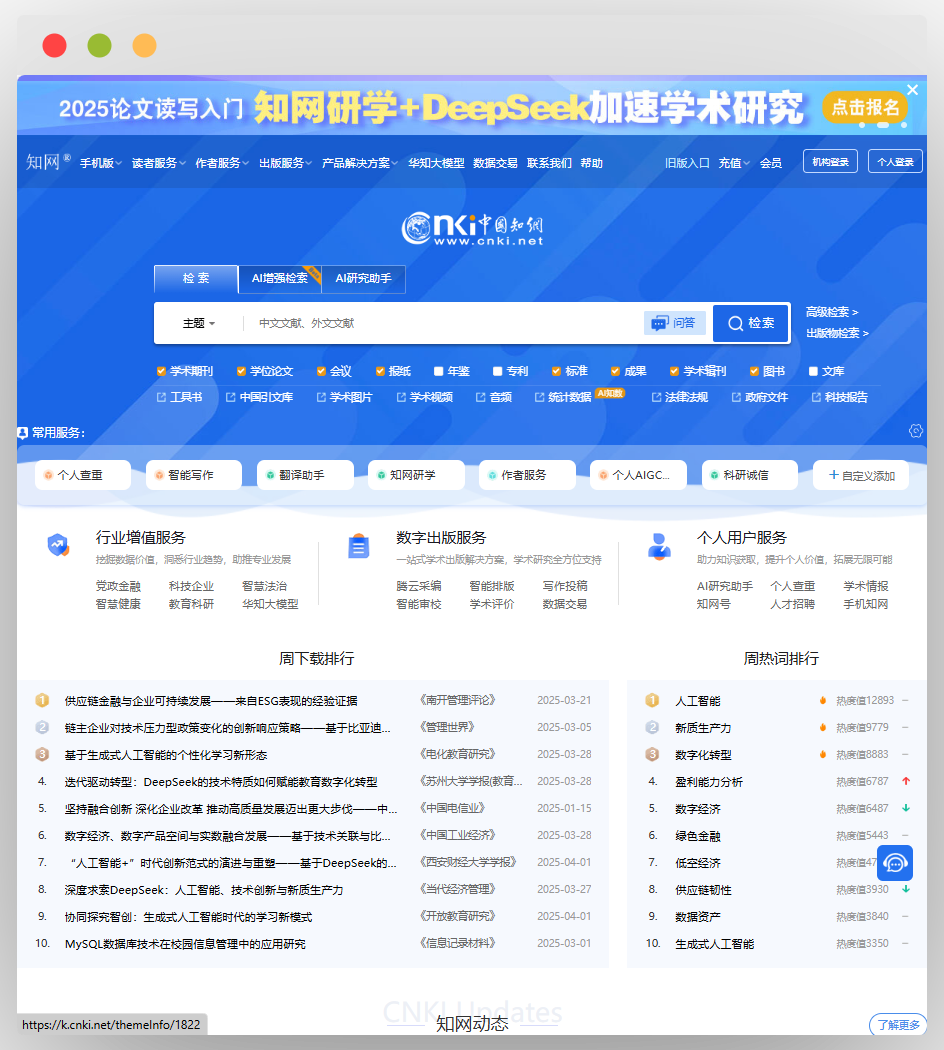Click external link icon for 政府文件
Screen dimensions: 944x1050
[x=736, y=397]
